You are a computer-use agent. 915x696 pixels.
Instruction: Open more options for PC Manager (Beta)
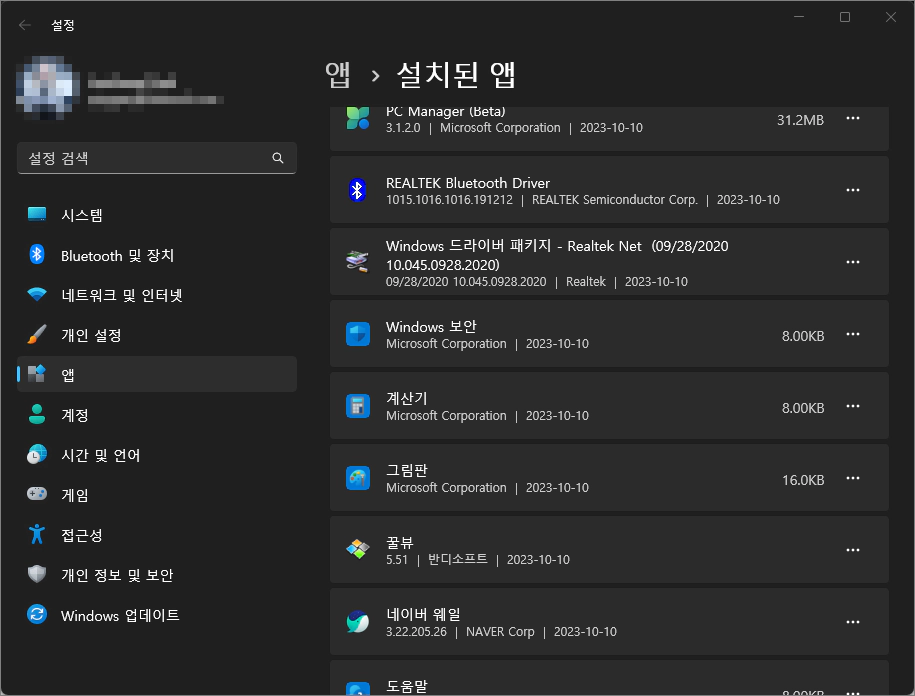click(853, 118)
